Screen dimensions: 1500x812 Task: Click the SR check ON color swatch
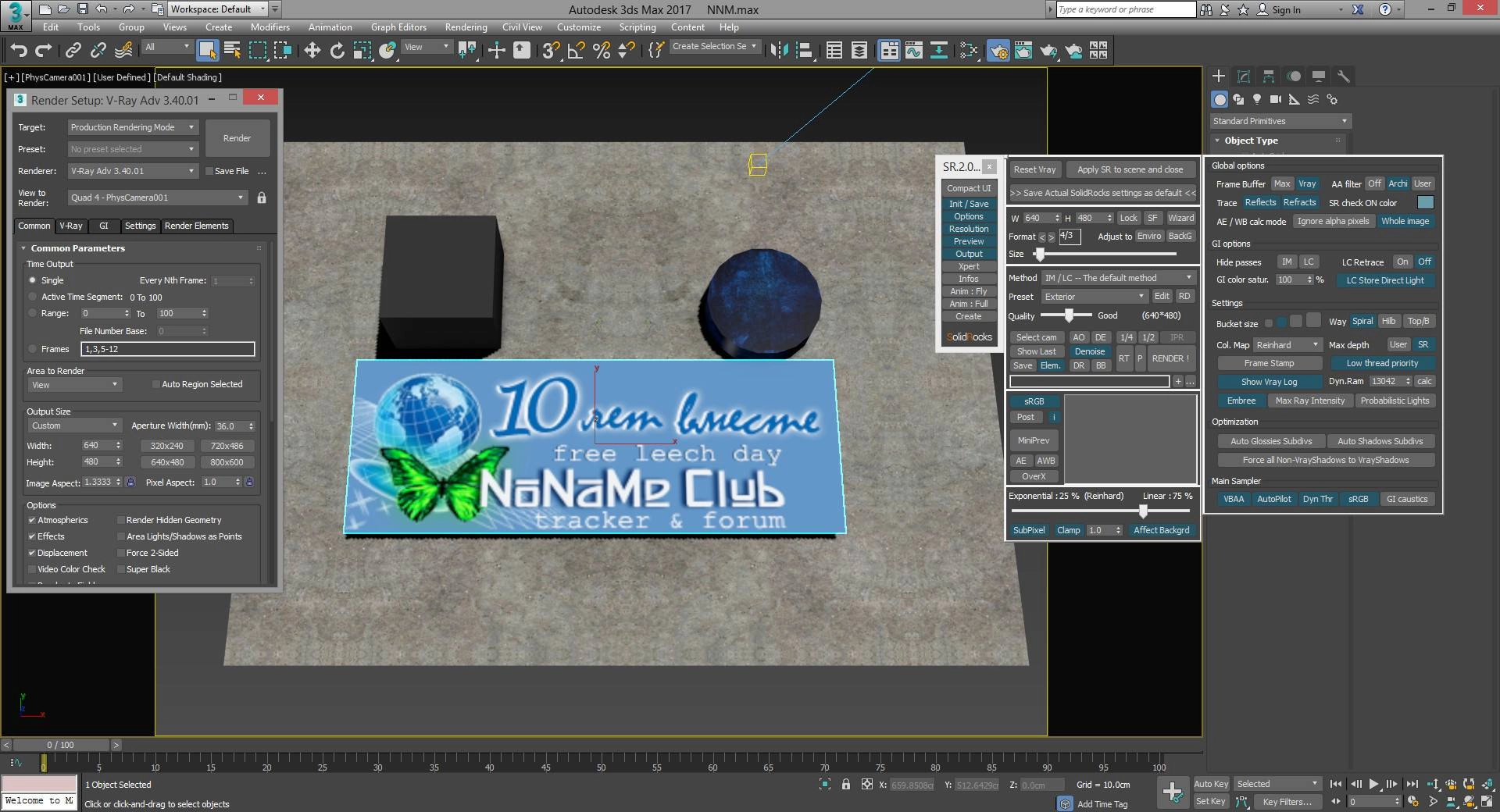click(x=1426, y=203)
